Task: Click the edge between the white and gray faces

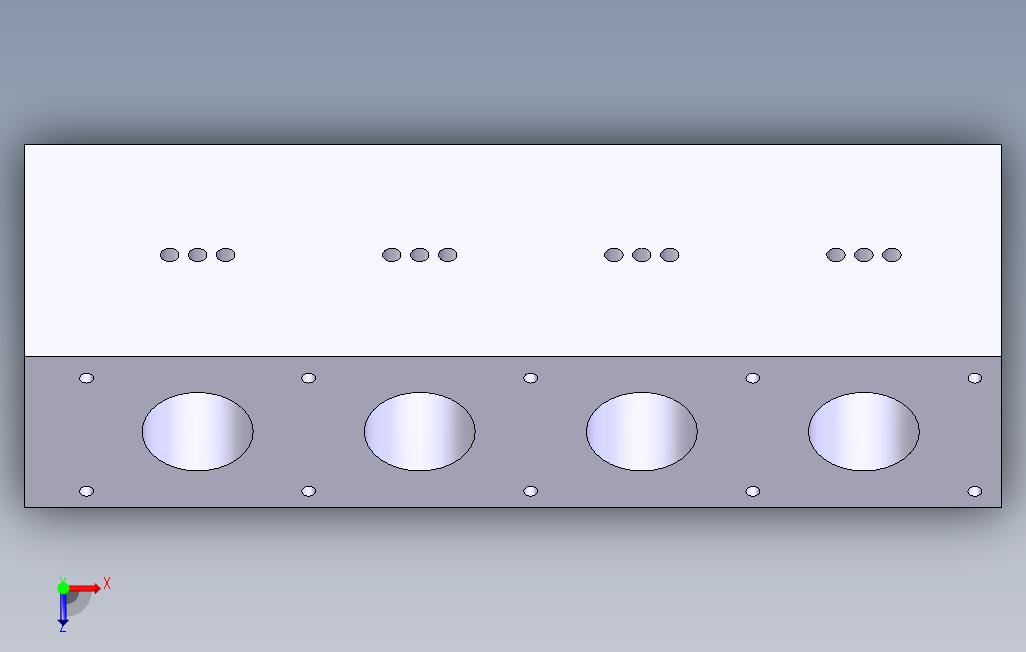Action: pos(512,356)
